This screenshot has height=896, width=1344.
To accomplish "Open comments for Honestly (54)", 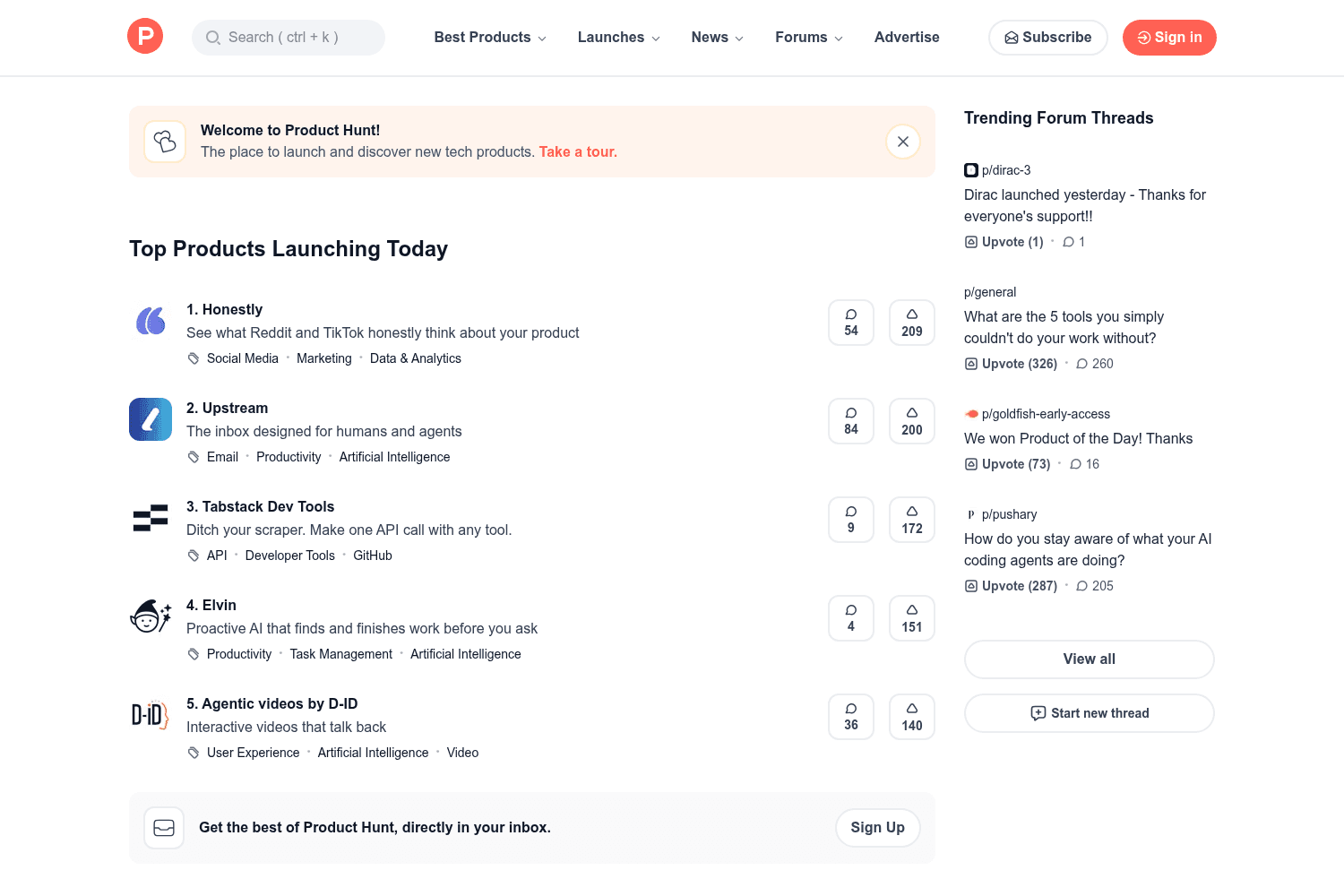I will pyautogui.click(x=851, y=323).
